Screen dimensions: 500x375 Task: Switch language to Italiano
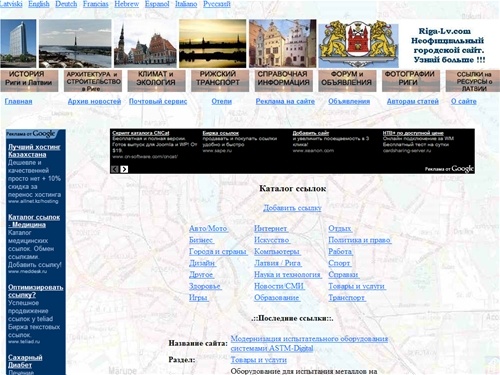(x=186, y=4)
